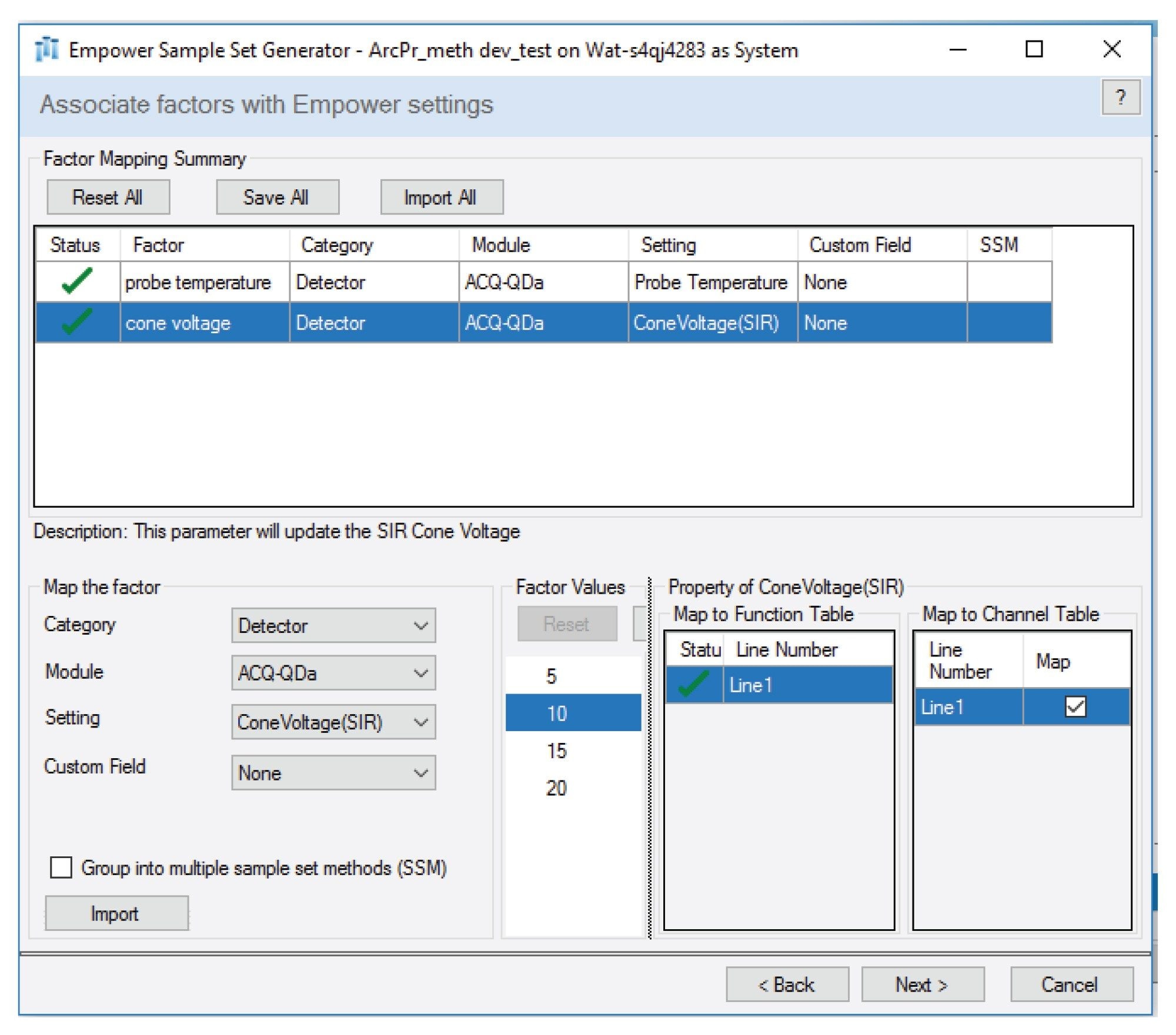Open the Category dropdown showing Detector
This screenshot has width=1176, height=1035.
tap(333, 625)
